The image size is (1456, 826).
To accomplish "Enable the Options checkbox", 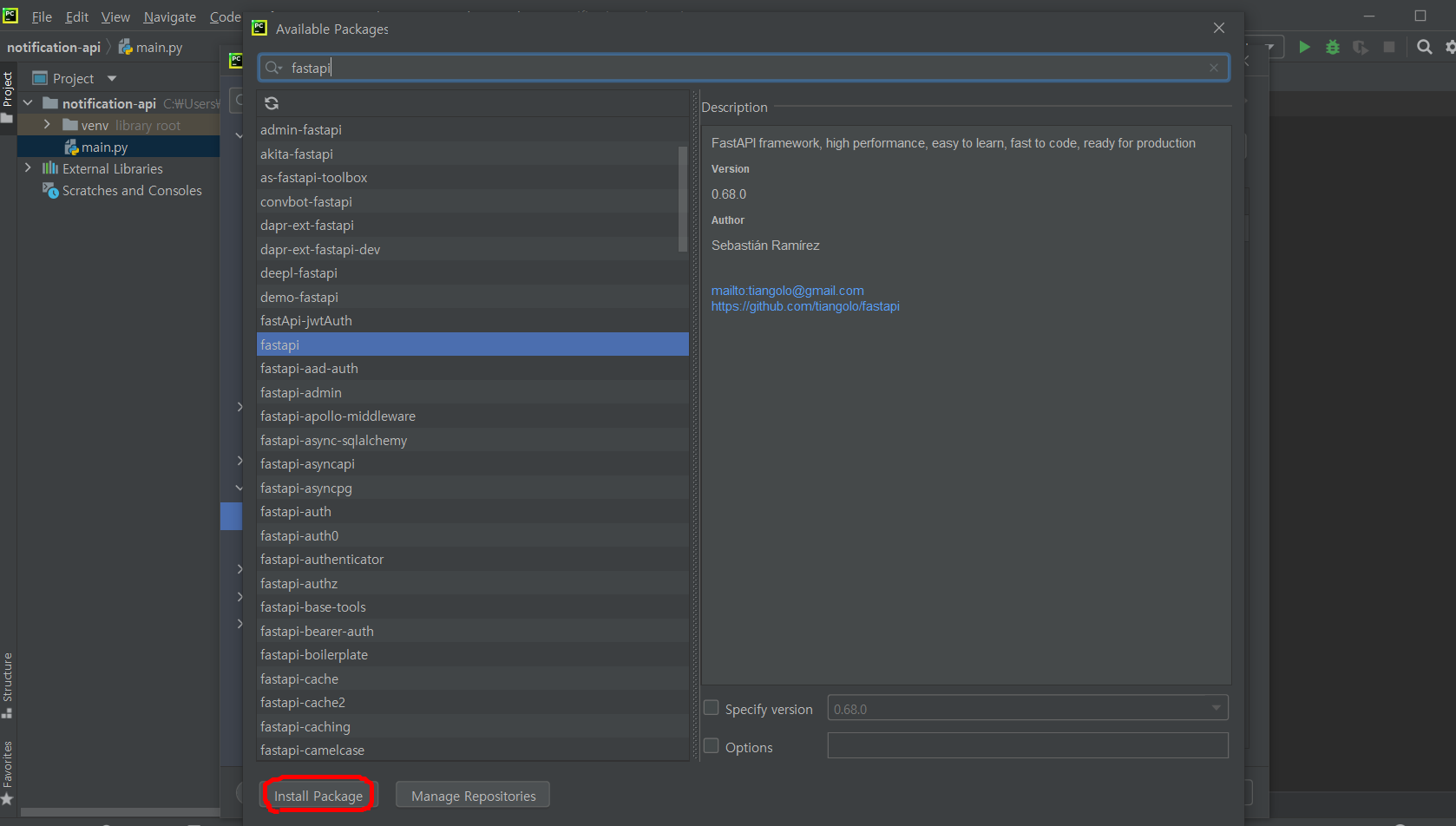I will pos(712,746).
